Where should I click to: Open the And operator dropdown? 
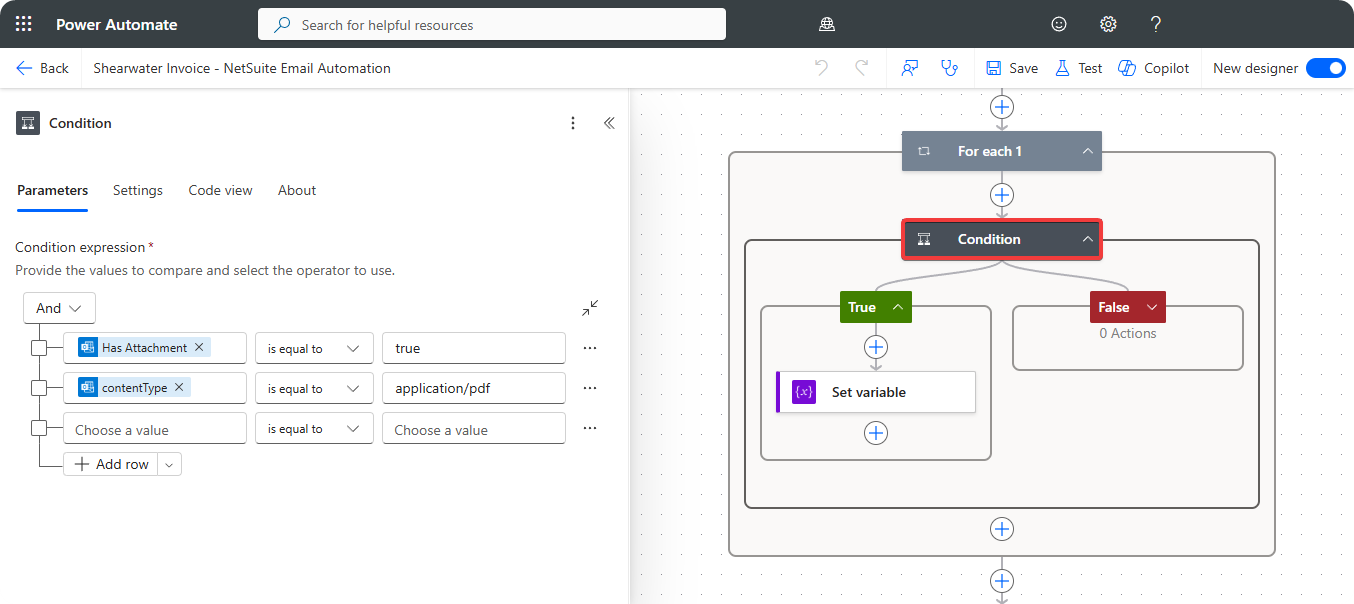[59, 308]
